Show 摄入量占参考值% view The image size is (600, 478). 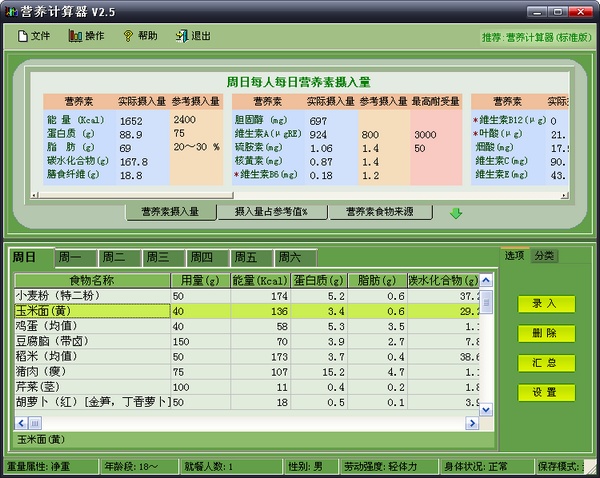(272, 212)
